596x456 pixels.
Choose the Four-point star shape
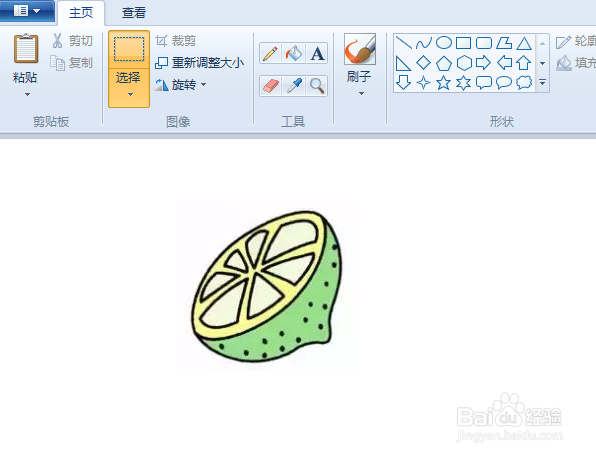(x=423, y=82)
